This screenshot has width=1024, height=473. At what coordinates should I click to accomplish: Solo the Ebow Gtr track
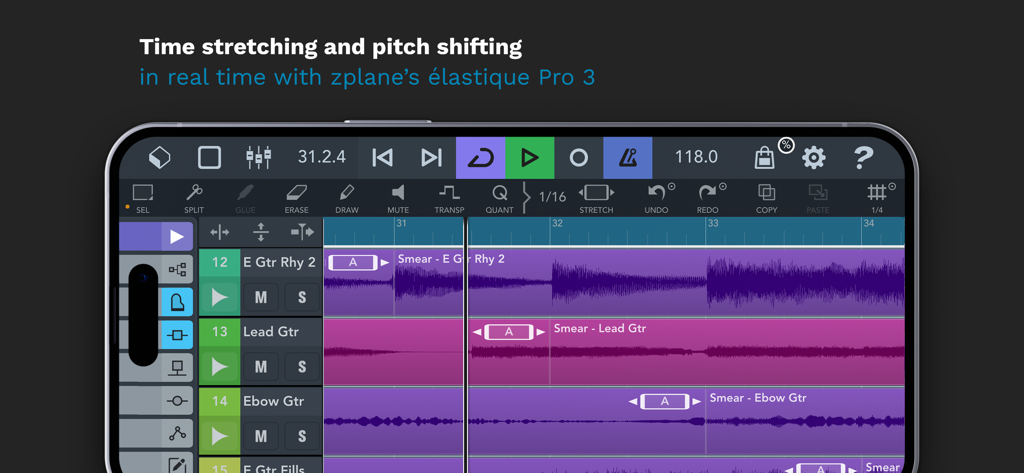click(302, 436)
